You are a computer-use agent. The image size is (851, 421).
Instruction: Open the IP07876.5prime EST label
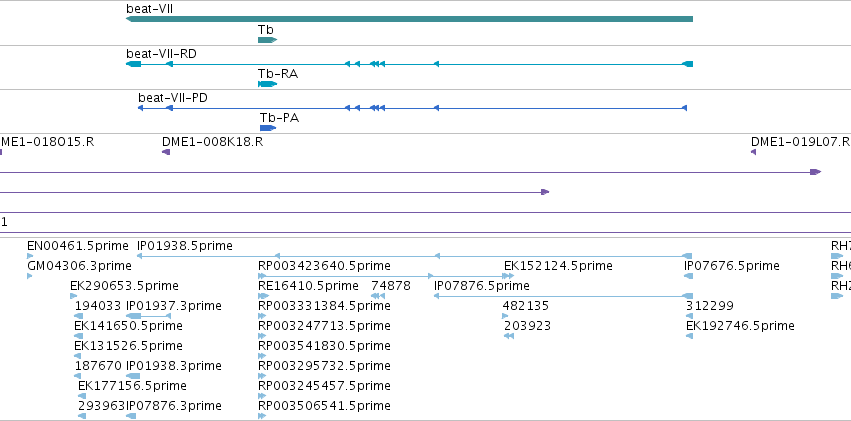pyautogui.click(x=481, y=286)
